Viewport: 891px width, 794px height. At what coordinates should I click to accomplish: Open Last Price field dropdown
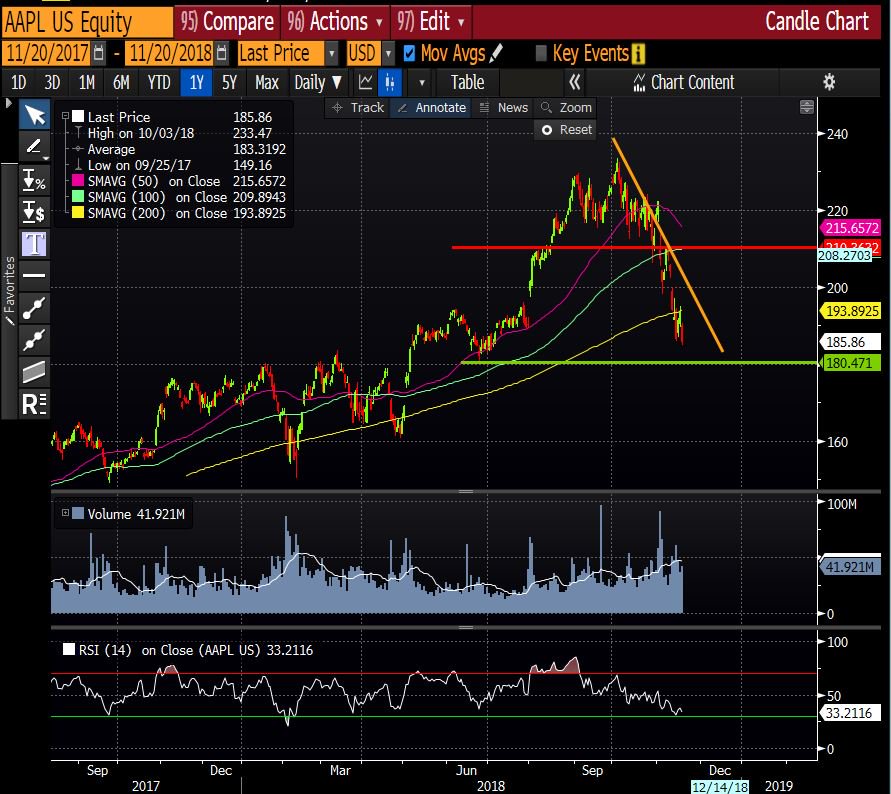click(x=331, y=54)
